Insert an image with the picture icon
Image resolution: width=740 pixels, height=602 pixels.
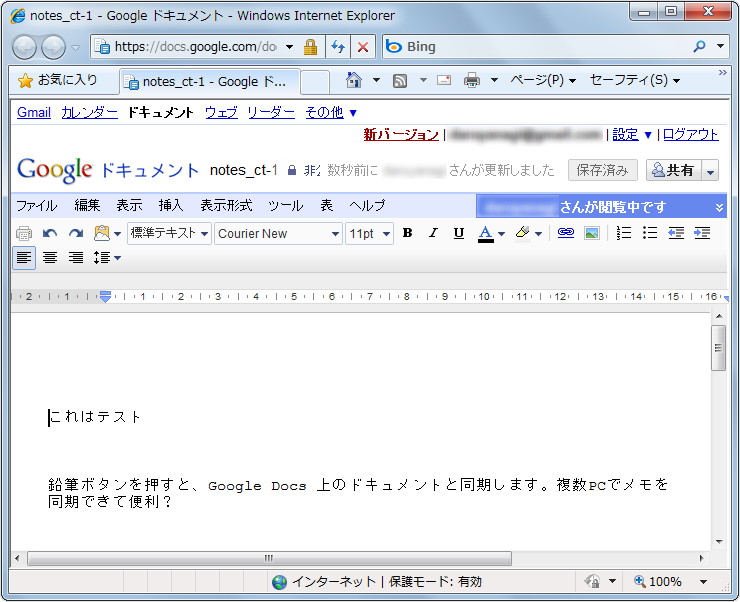[x=591, y=233]
